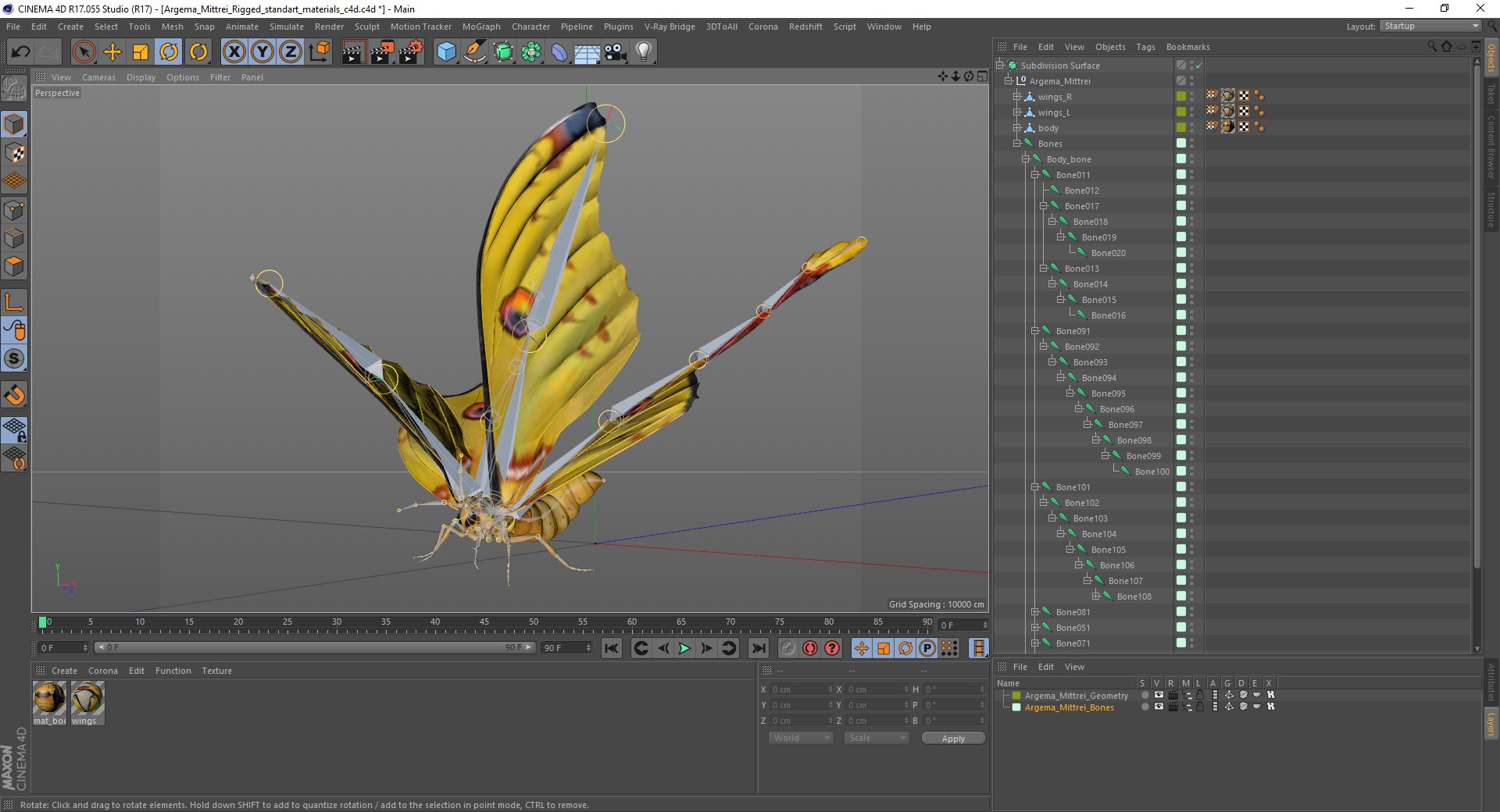Screen dimensions: 1500x812
Task: Add a Cube primitive object
Action: 446,52
